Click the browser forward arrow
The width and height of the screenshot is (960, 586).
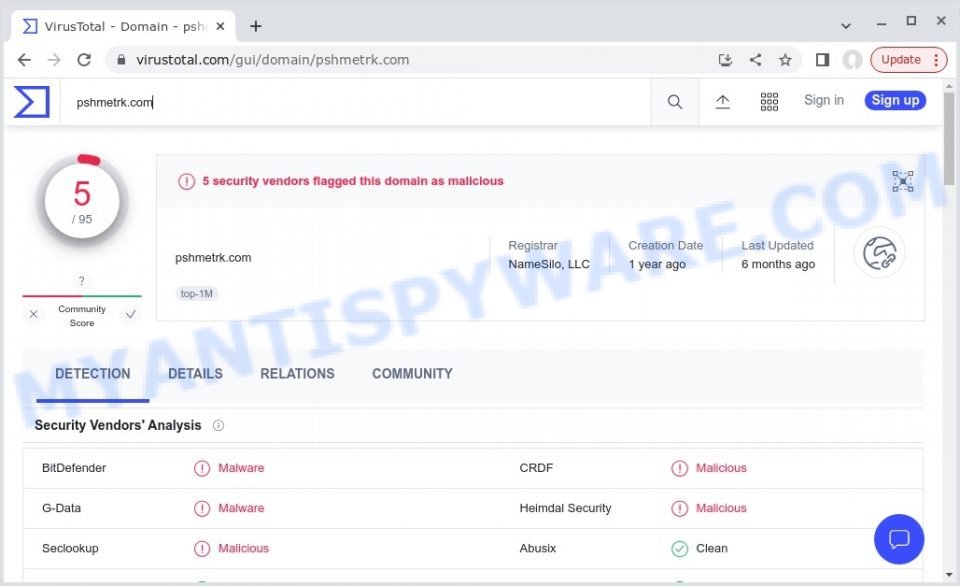[x=54, y=60]
